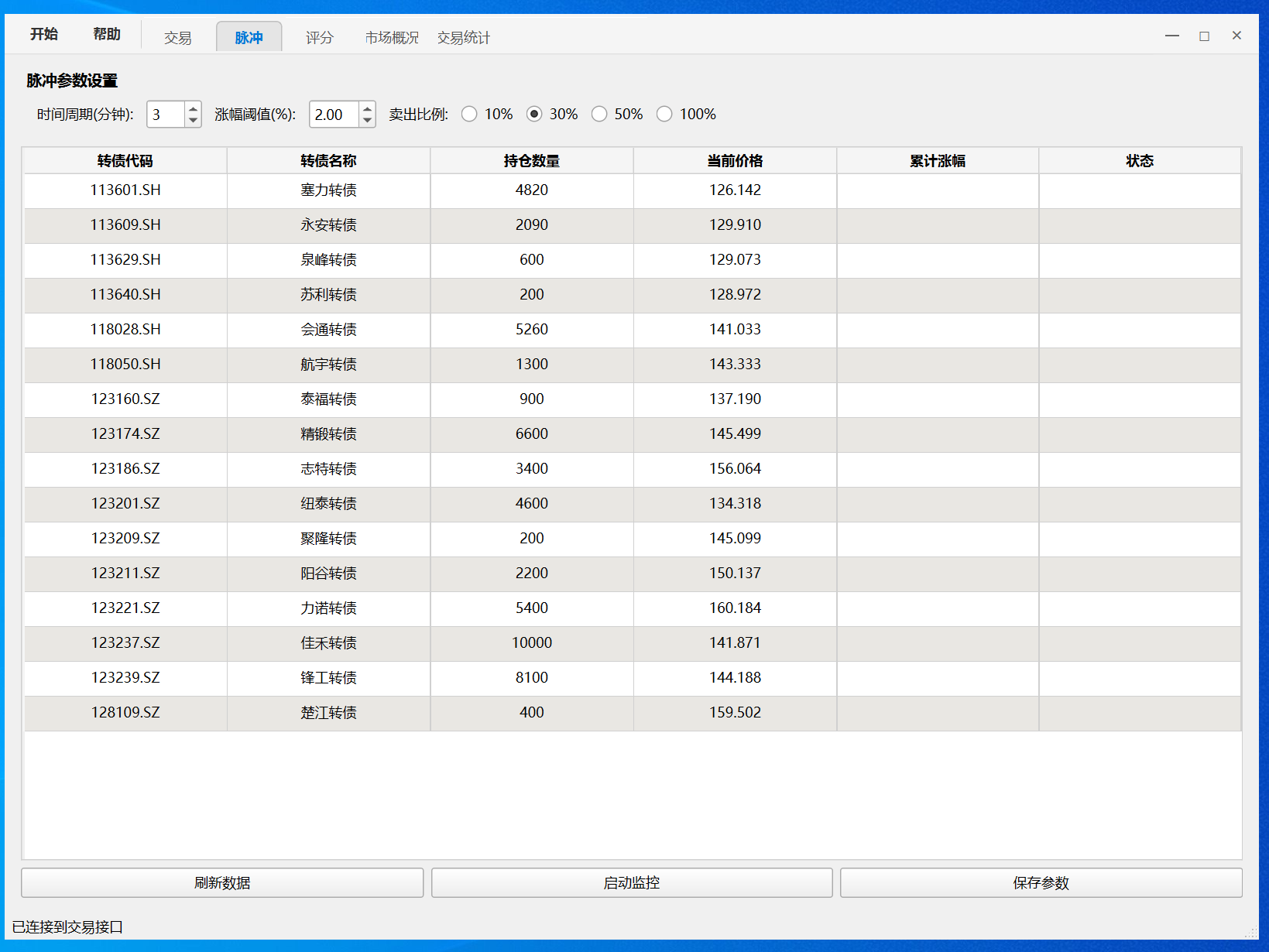Increase the time period spinner value

193,108
